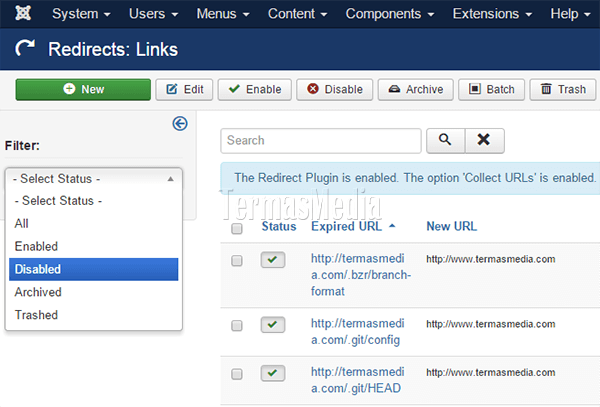Click the Search input field
The height and width of the screenshot is (407, 600).
[x=321, y=141]
